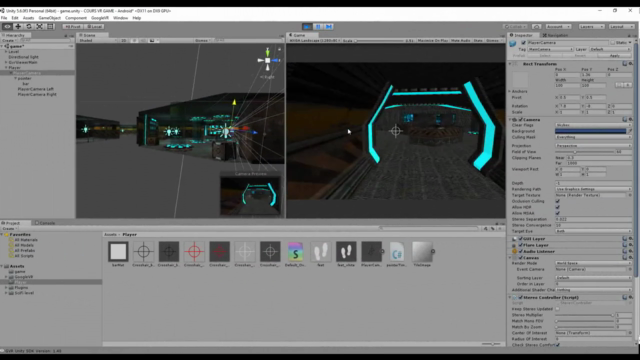Open Stereo Controller component settings gear
This screenshot has width=640, height=360.
click(x=631, y=298)
